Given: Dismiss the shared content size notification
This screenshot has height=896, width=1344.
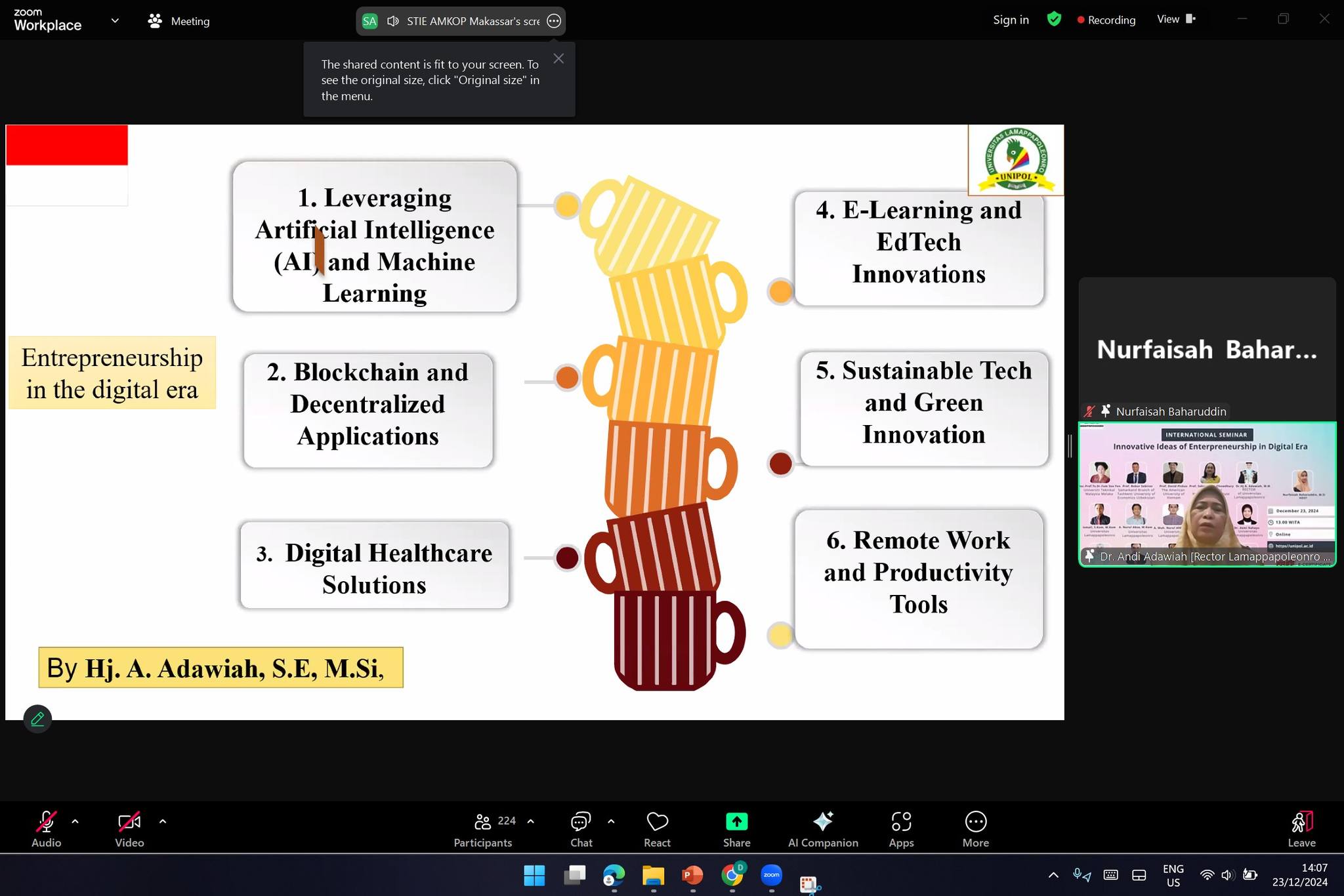Looking at the screenshot, I should coord(558,58).
